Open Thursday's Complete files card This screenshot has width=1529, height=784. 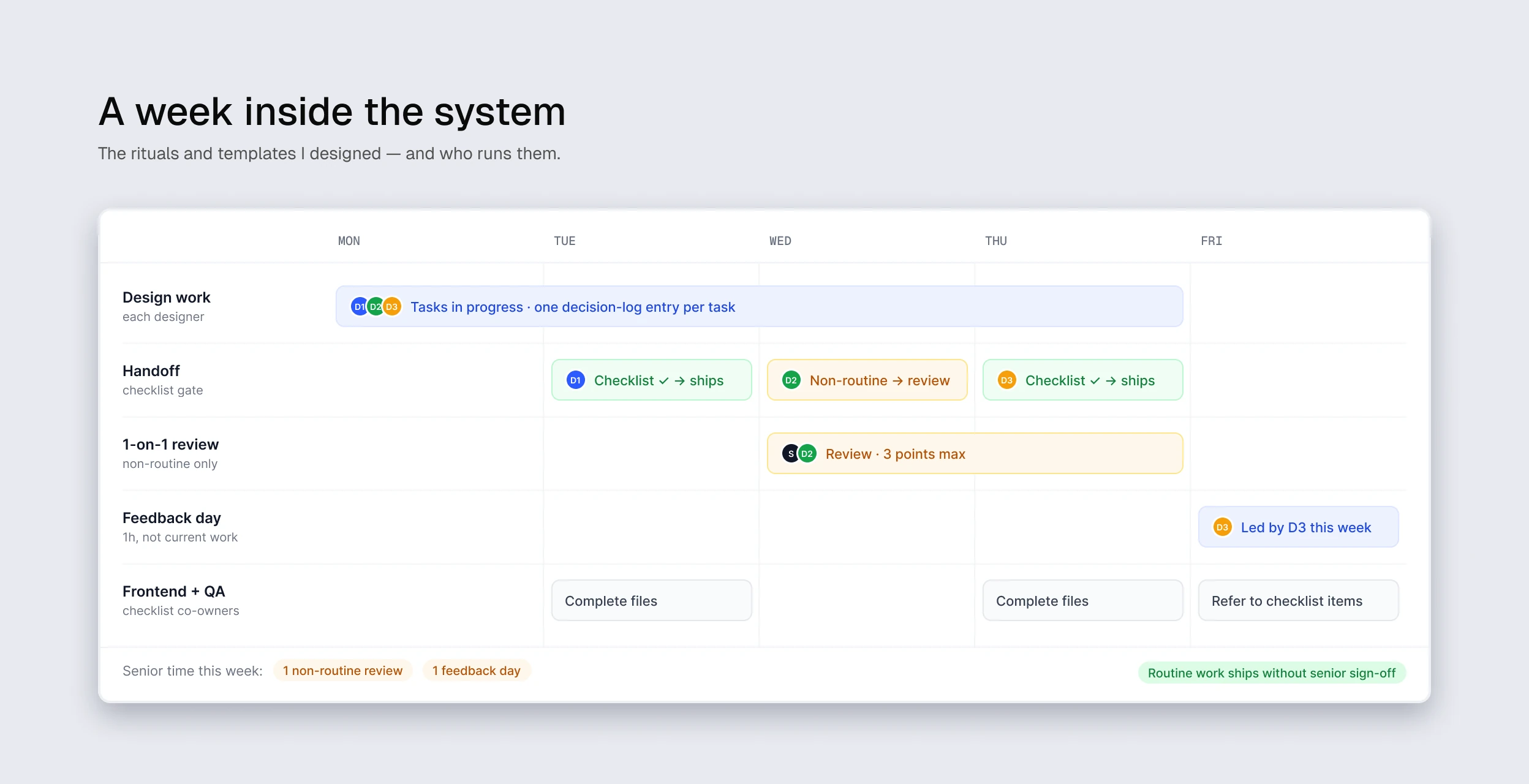click(x=1082, y=600)
